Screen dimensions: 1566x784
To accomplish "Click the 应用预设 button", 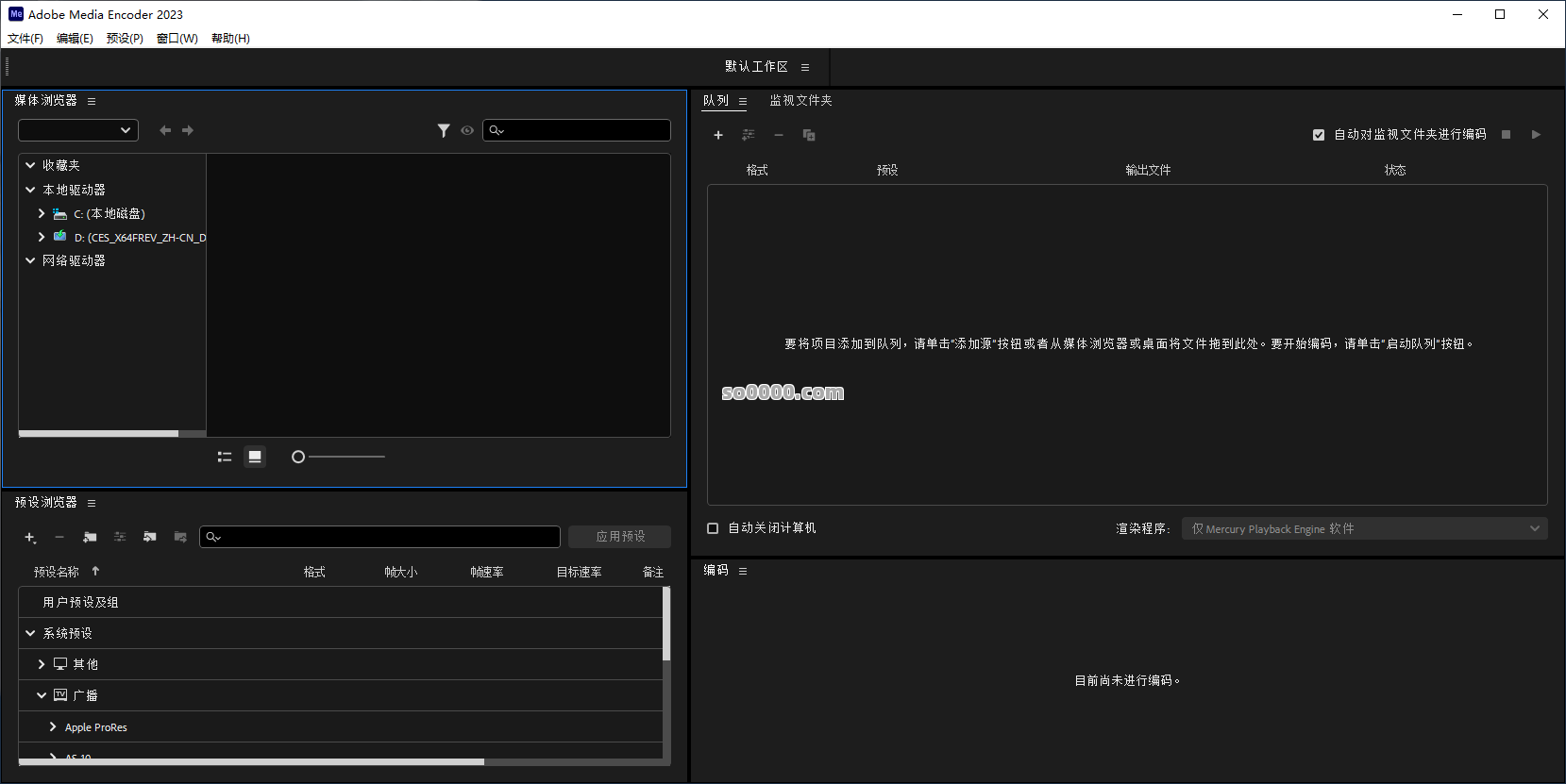I will click(x=619, y=537).
